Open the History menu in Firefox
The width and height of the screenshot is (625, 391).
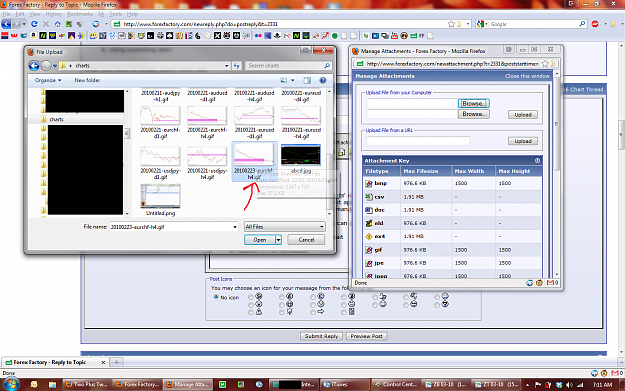pyautogui.click(x=53, y=14)
